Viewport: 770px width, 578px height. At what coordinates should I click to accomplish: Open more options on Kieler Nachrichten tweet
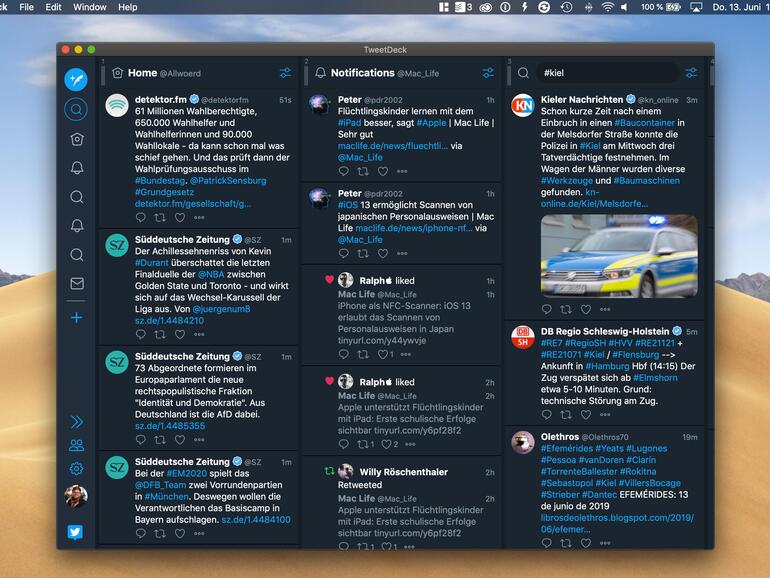pyautogui.click(x=605, y=309)
